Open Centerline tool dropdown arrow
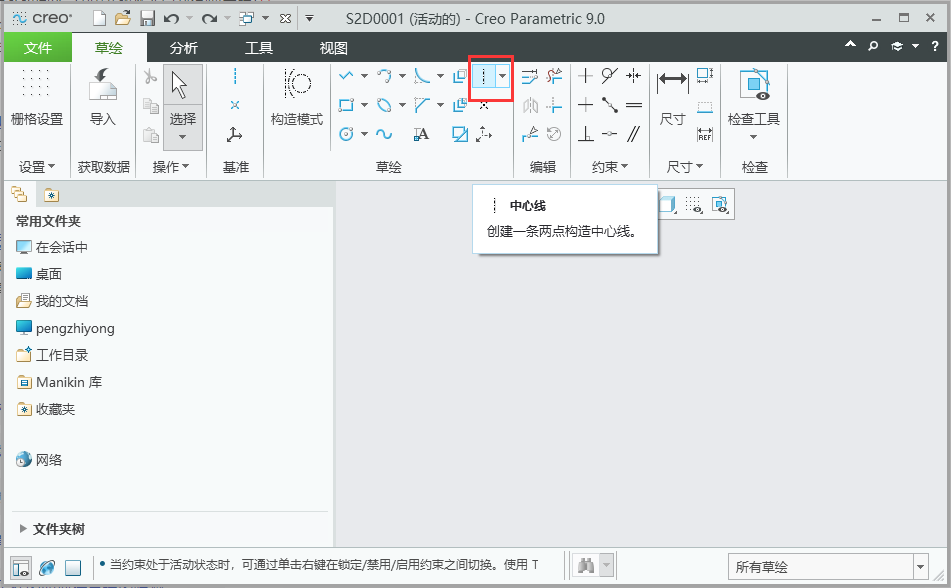Screen dimensions: 951x588 503,76
